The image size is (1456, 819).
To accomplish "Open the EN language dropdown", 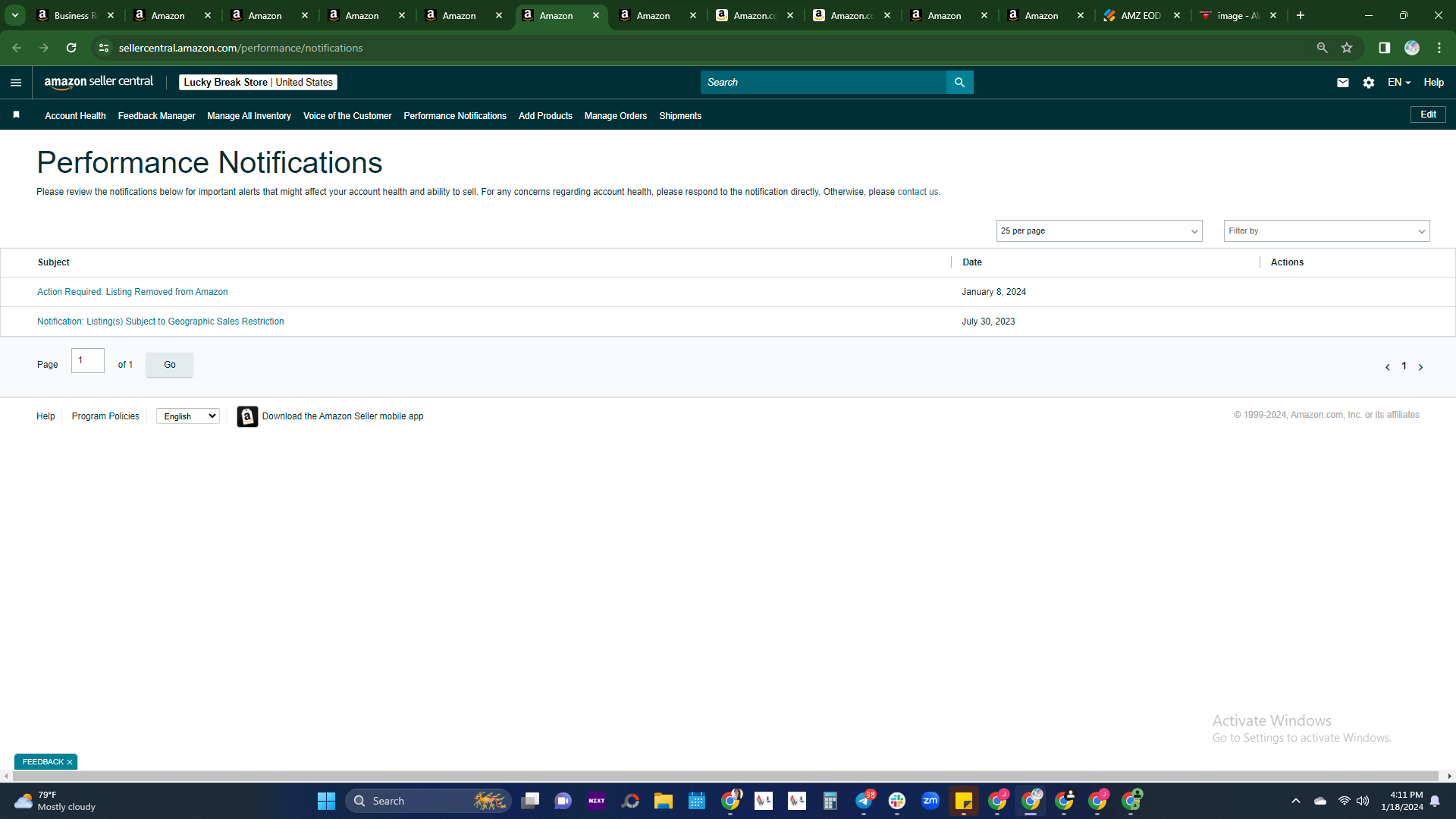I will 1399,83.
